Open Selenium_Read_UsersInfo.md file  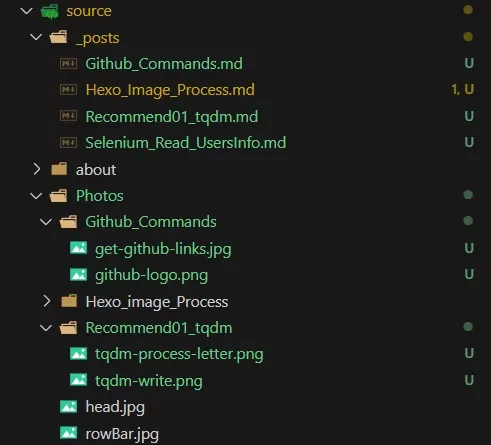coord(186,143)
